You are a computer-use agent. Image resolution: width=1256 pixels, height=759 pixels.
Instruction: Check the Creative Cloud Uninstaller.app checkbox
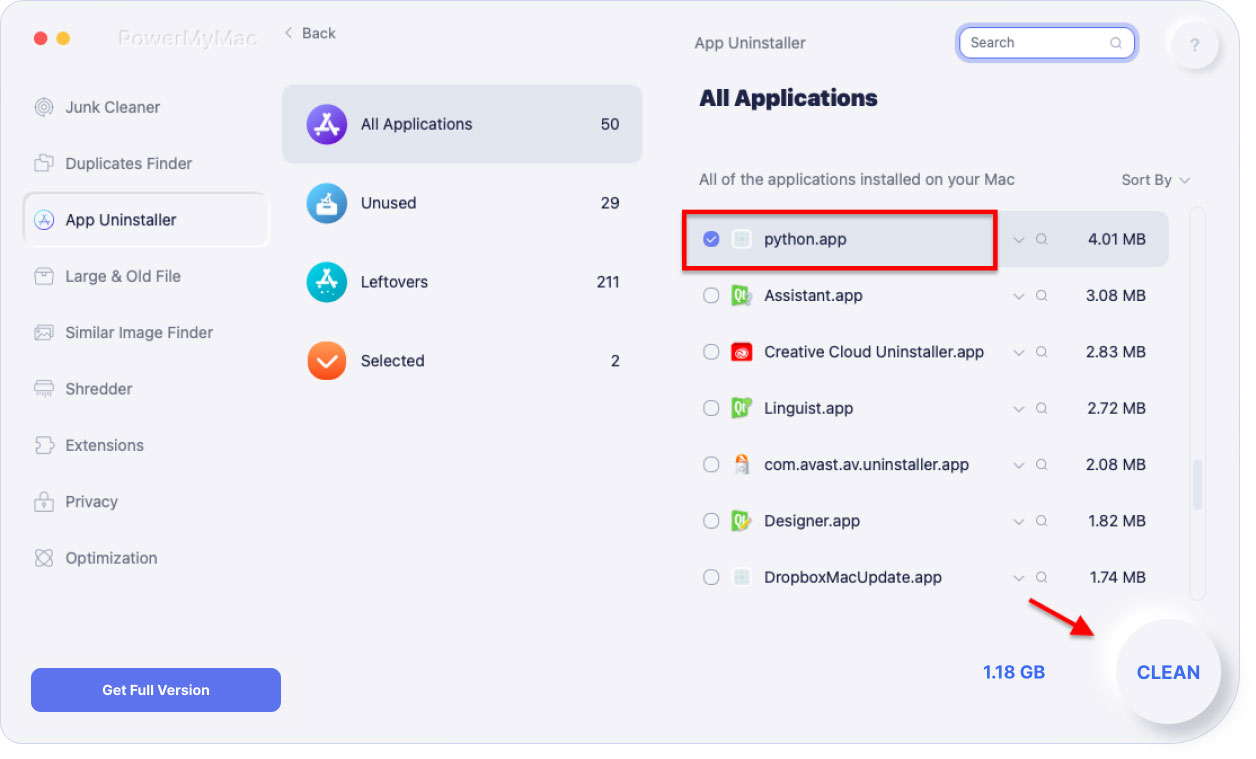coord(711,352)
